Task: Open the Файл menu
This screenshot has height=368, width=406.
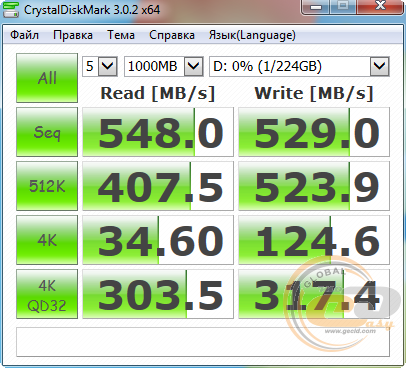Action: click(x=24, y=35)
